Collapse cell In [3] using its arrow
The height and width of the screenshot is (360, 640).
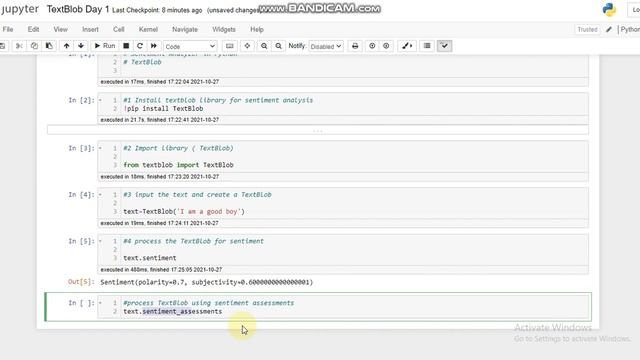coord(100,148)
